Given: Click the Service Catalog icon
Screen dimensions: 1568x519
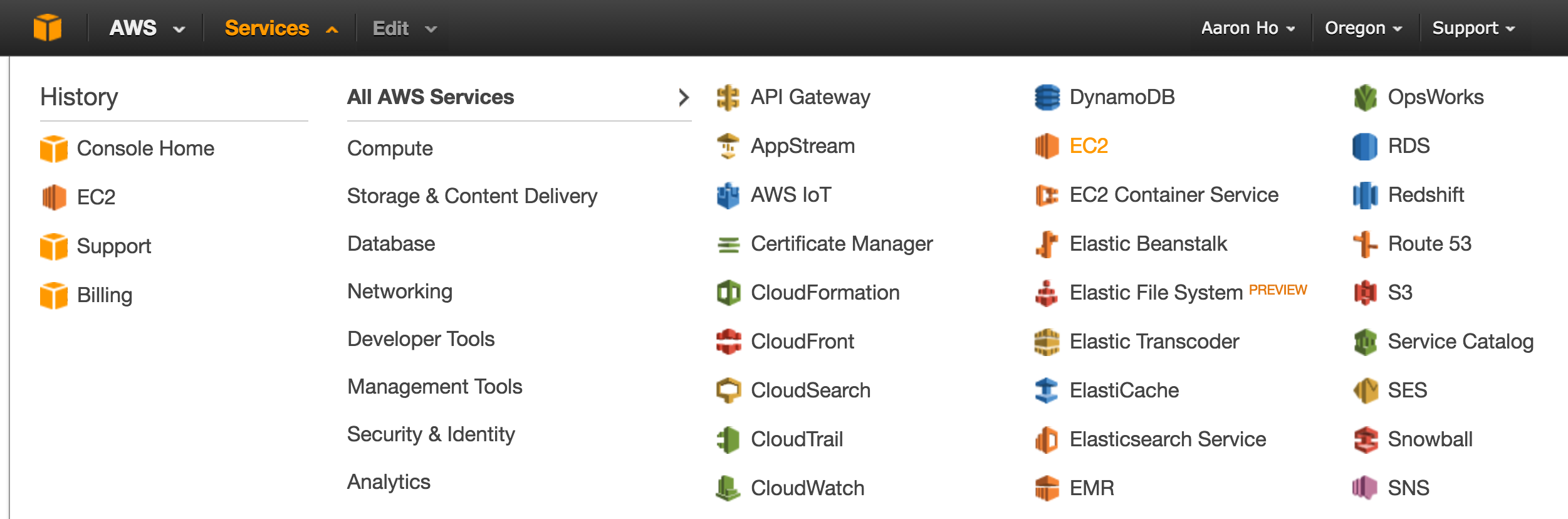Looking at the screenshot, I should coord(1365,342).
